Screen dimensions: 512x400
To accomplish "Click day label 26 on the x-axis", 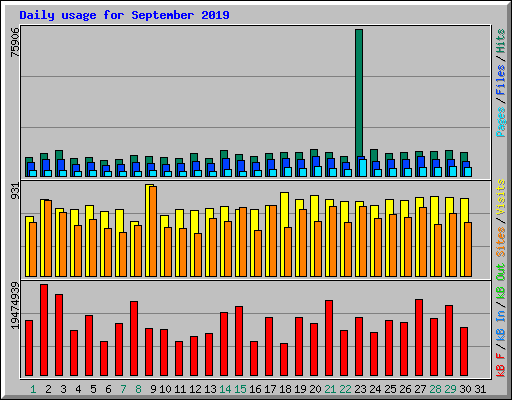I will tap(405, 389).
